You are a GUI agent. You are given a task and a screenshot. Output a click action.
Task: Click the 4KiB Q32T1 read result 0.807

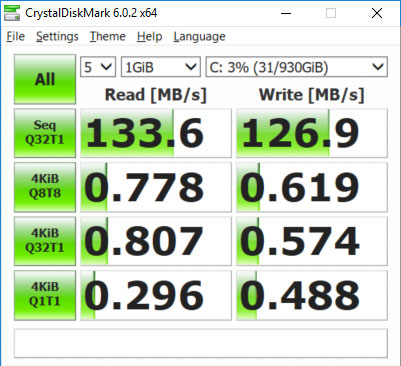tap(156, 241)
